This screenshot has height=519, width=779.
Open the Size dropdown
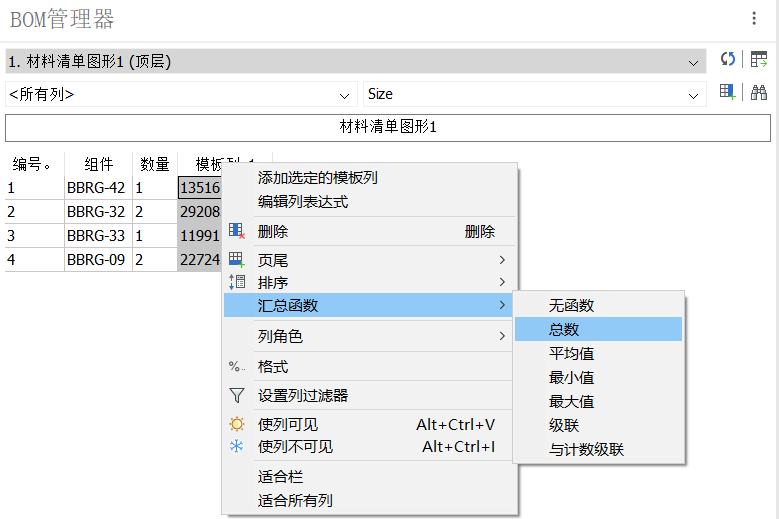point(534,94)
